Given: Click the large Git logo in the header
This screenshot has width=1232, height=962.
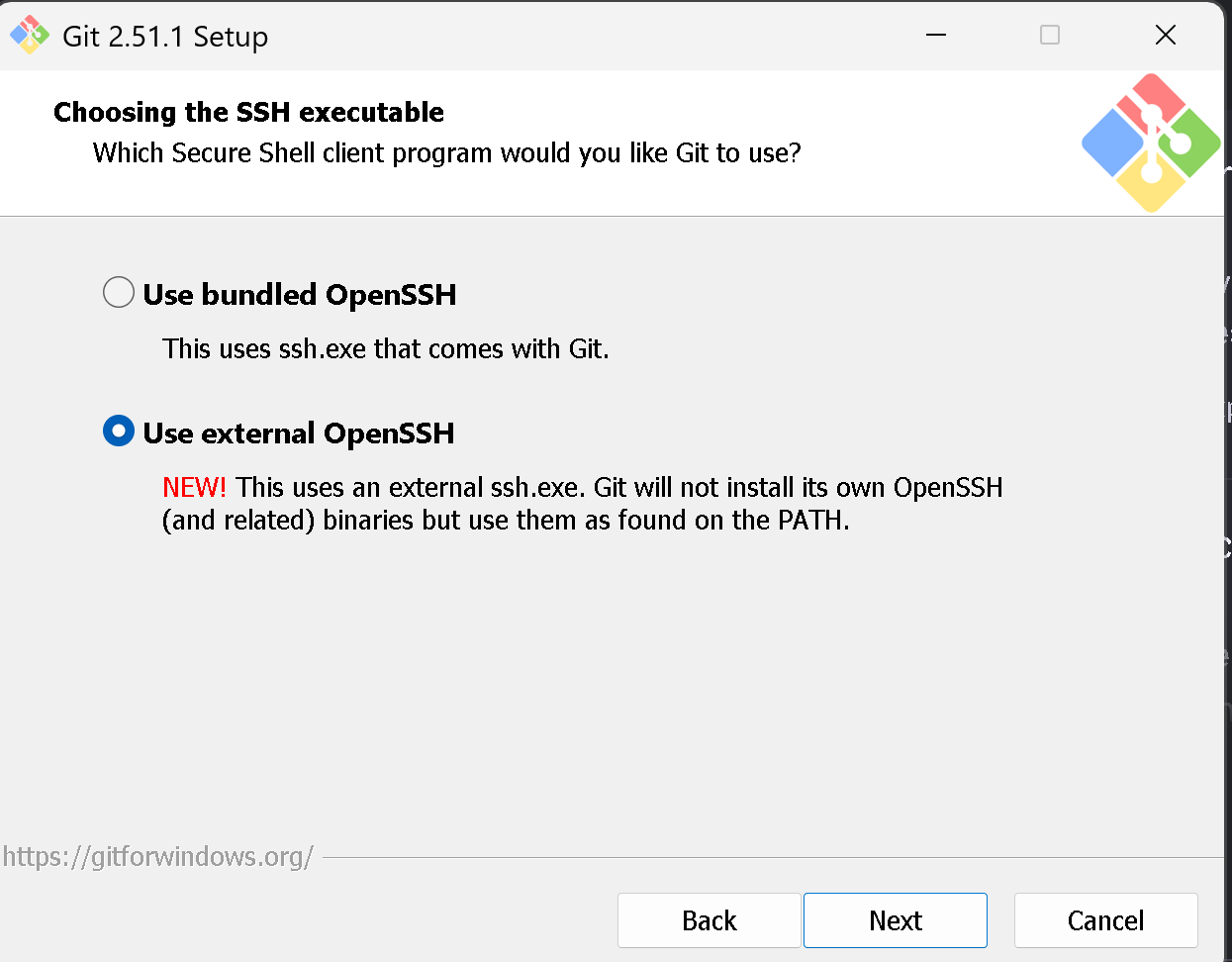Looking at the screenshot, I should [1150, 143].
